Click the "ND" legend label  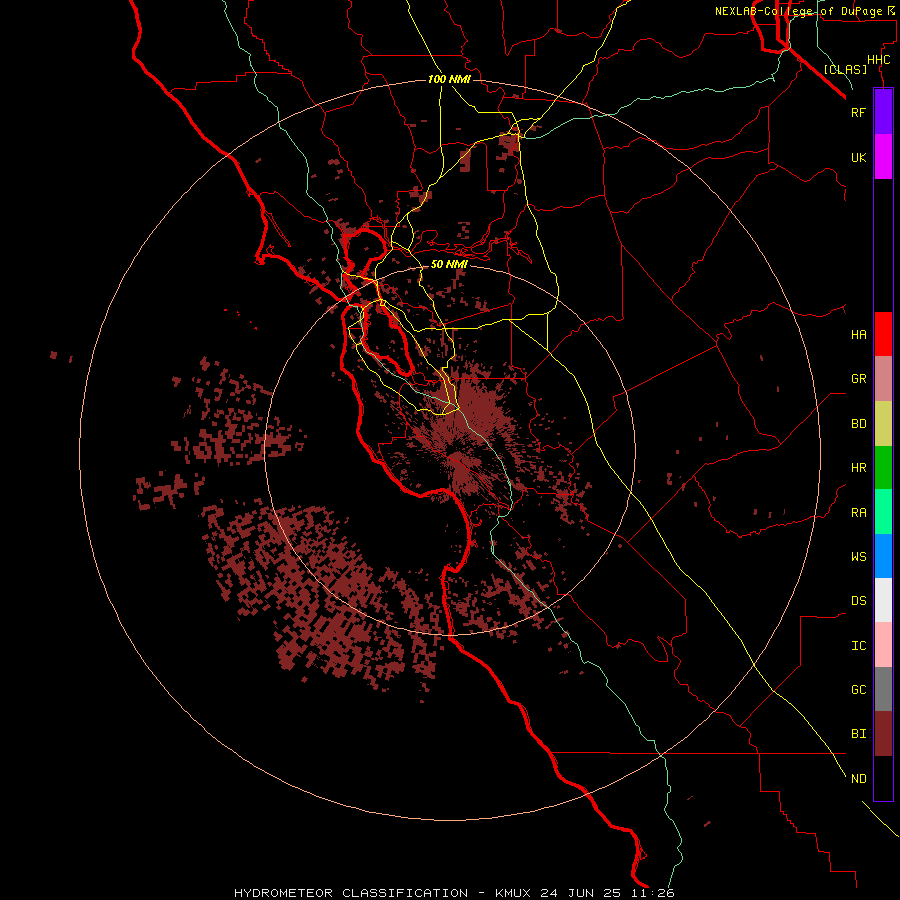pos(858,779)
